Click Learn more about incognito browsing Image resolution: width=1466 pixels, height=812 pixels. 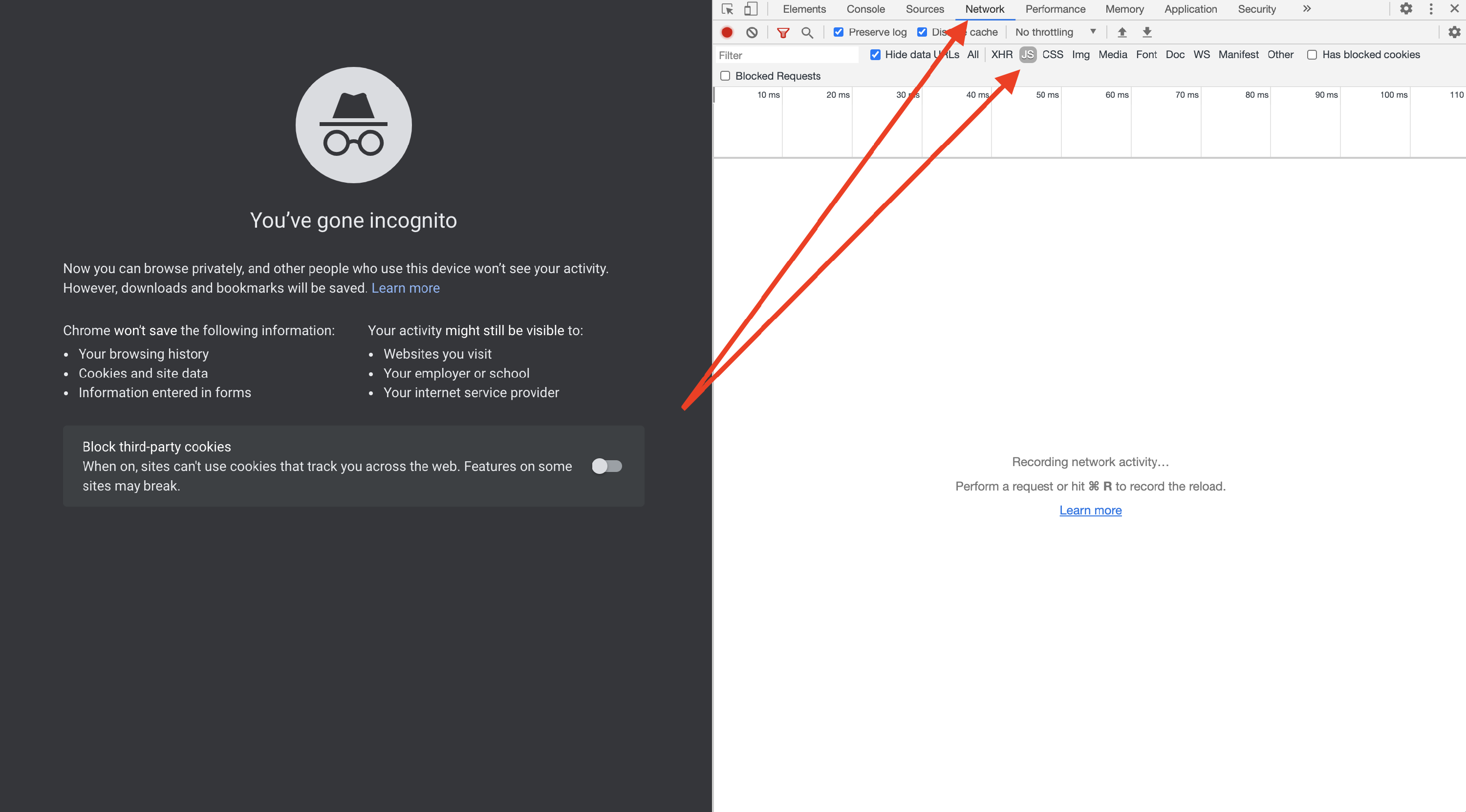click(405, 288)
